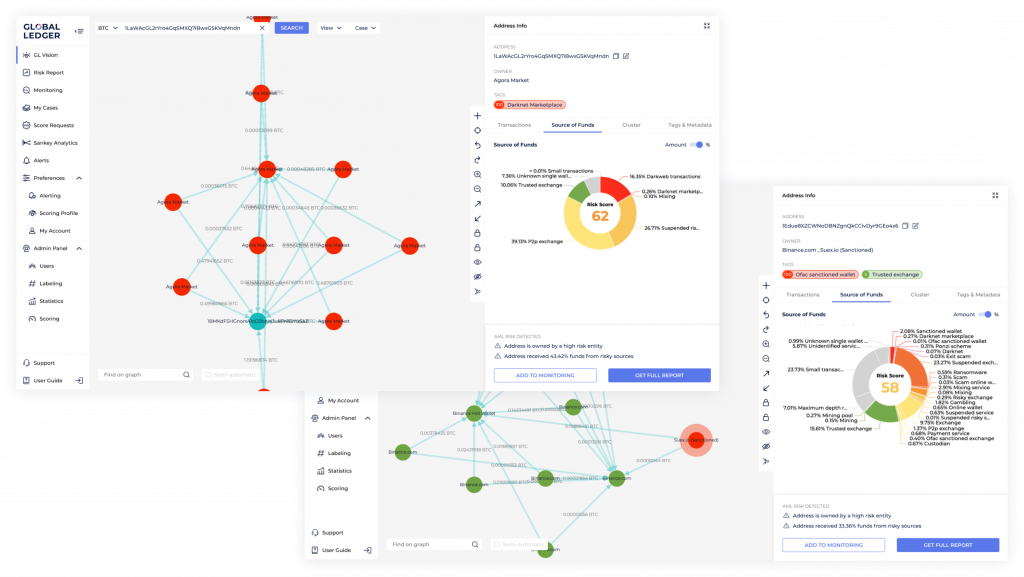Edit the Agora Market address label
The image size is (1024, 577).
point(626,56)
